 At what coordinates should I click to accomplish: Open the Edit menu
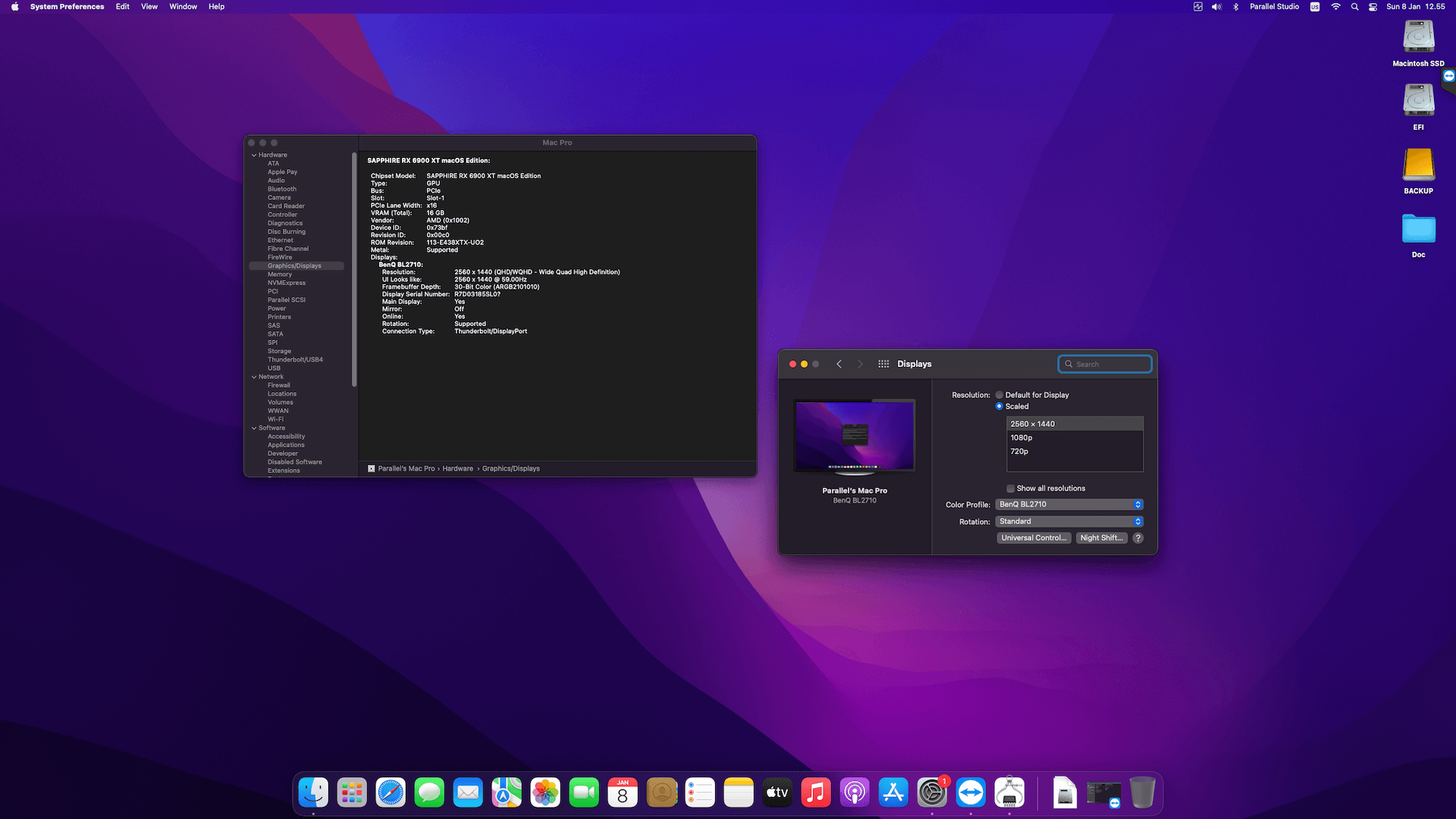[122, 7]
